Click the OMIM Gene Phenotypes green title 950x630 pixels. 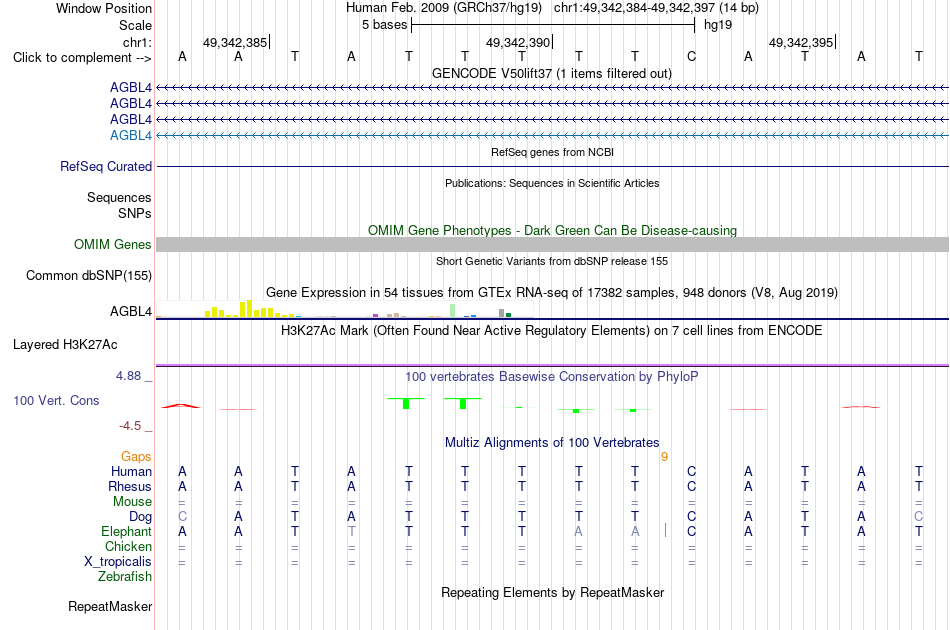click(x=553, y=230)
